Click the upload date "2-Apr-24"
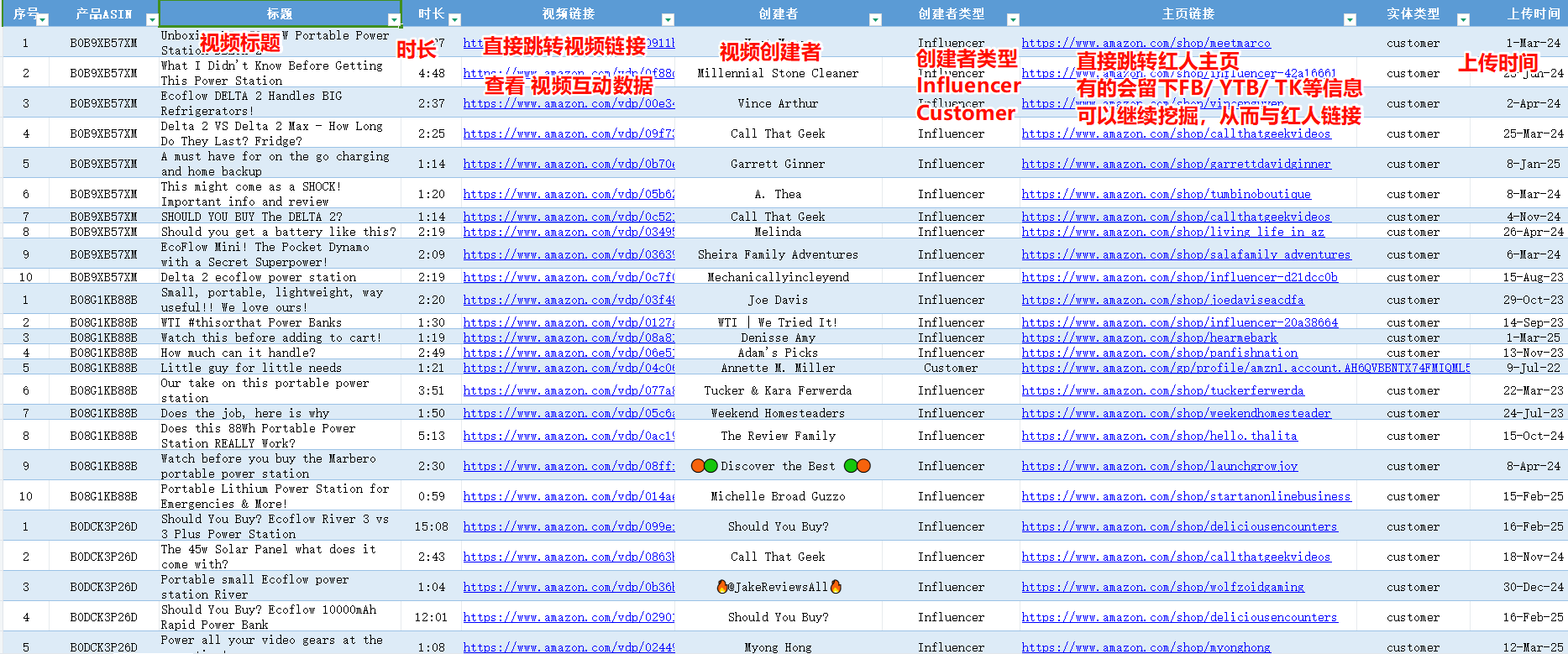Viewport: 1568px width, 654px height. click(x=1534, y=103)
